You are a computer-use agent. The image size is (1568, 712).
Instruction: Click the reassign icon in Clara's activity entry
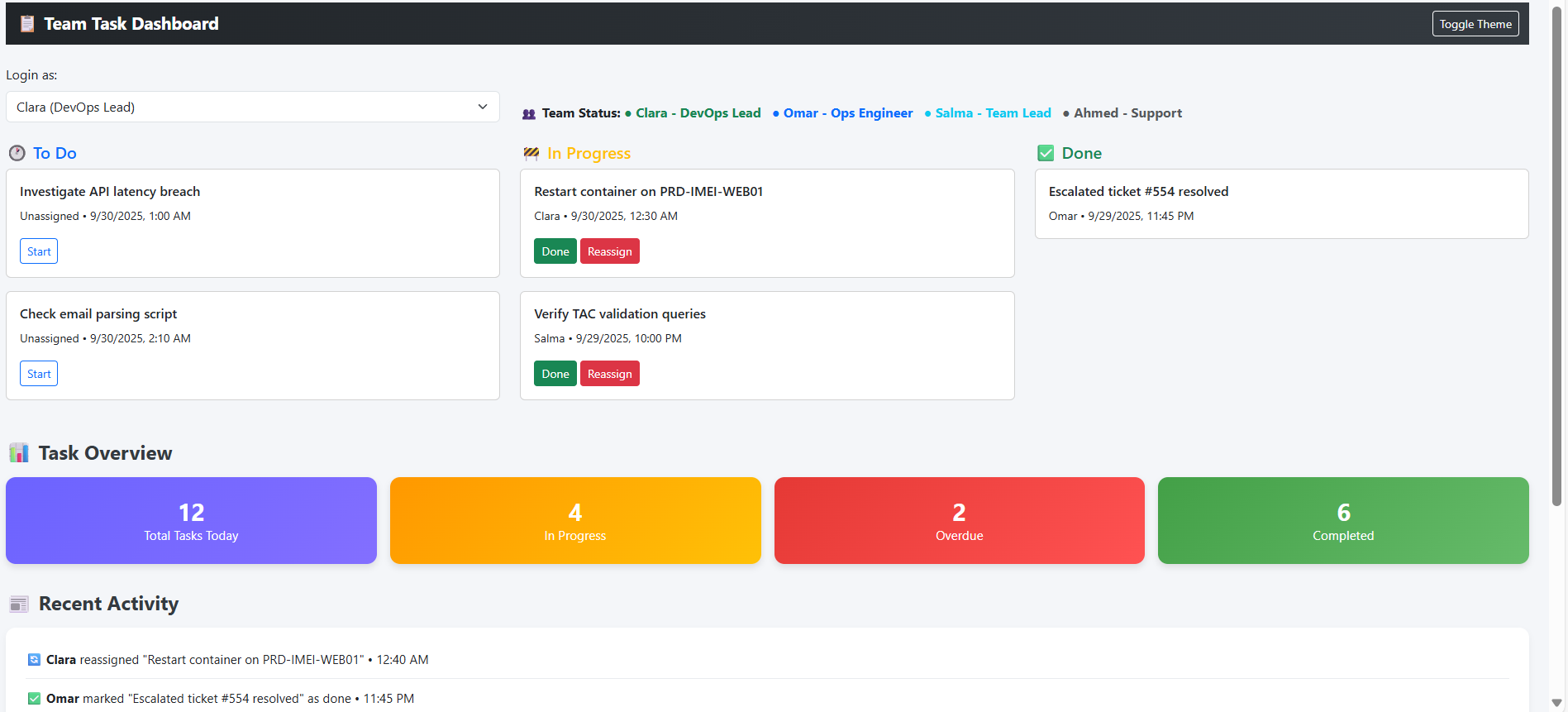pyautogui.click(x=34, y=660)
